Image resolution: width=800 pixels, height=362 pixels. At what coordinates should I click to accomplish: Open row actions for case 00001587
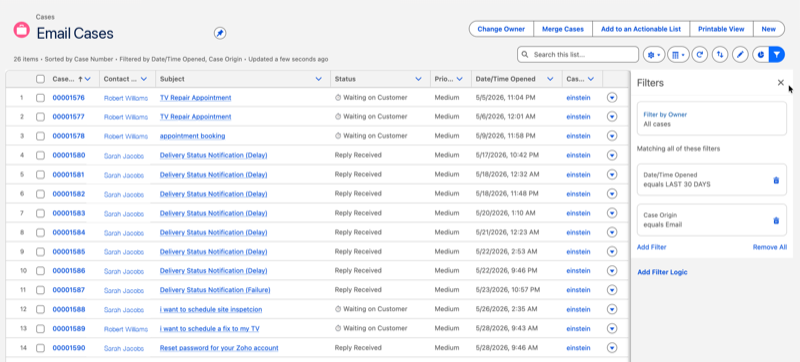tap(612, 290)
